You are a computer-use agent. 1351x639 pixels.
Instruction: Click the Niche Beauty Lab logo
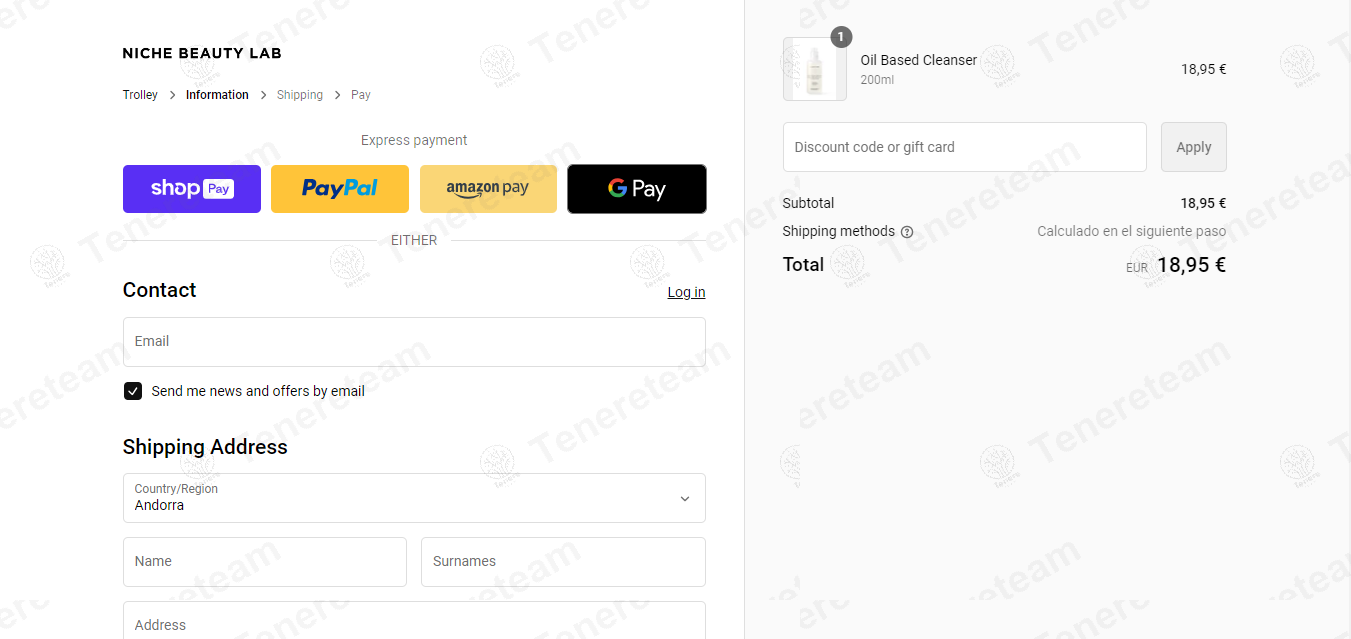coord(202,53)
